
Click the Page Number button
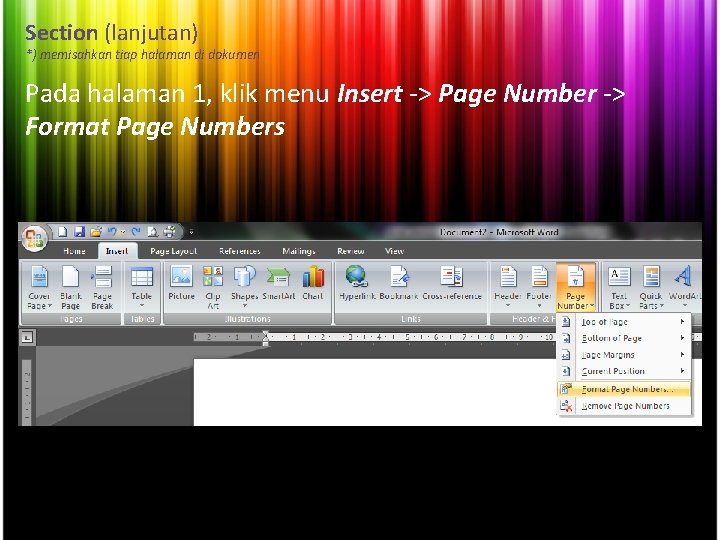[575, 287]
